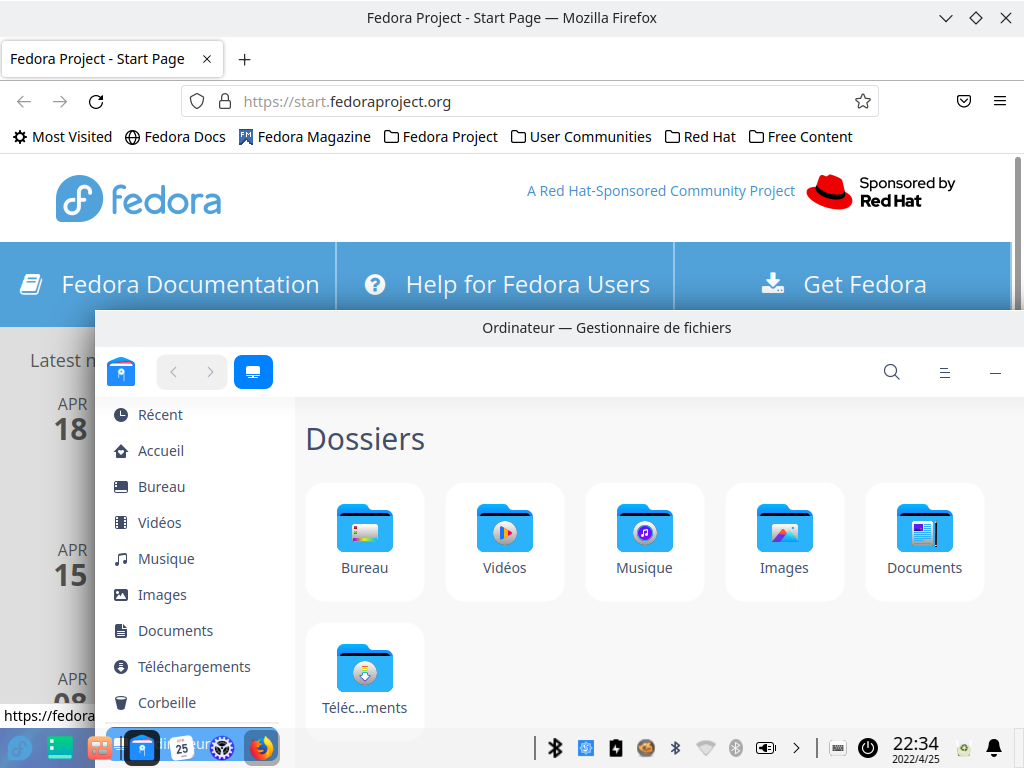
Task: Click the site security padlock icon
Action: 225,101
